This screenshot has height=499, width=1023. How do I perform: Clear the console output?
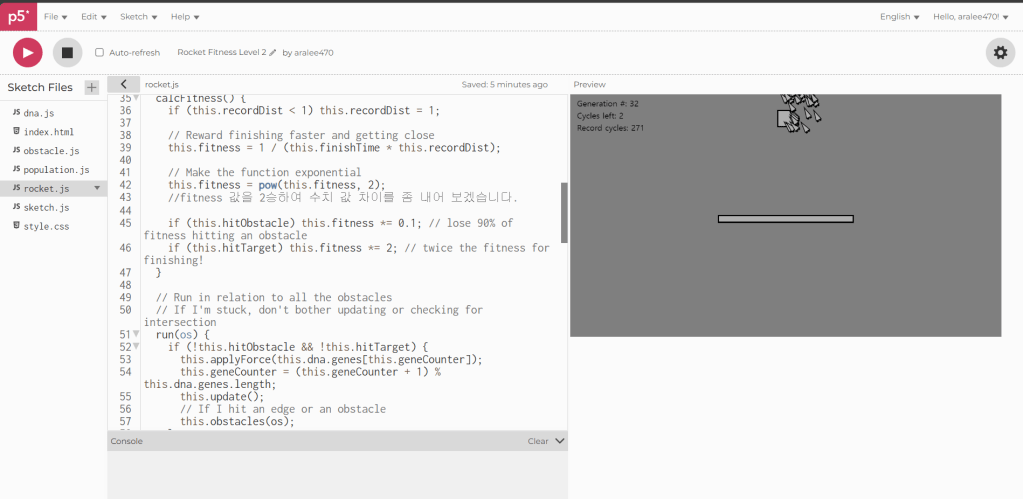coord(538,441)
